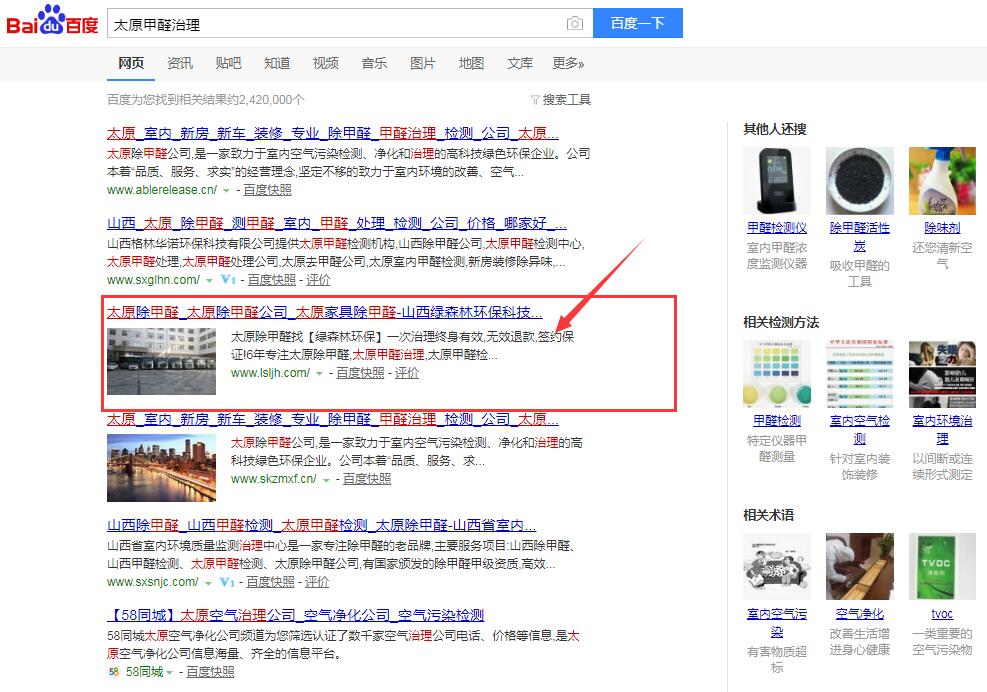Open the 更多 tab menu
987x692 pixels.
[x=568, y=63]
